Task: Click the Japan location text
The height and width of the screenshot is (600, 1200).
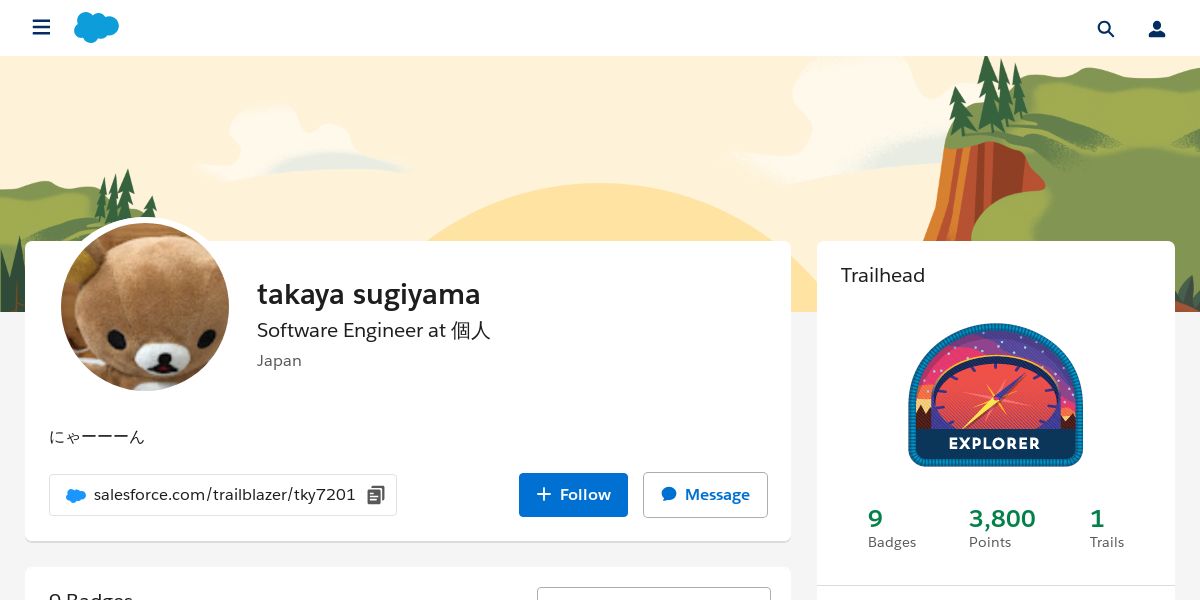Action: [279, 361]
